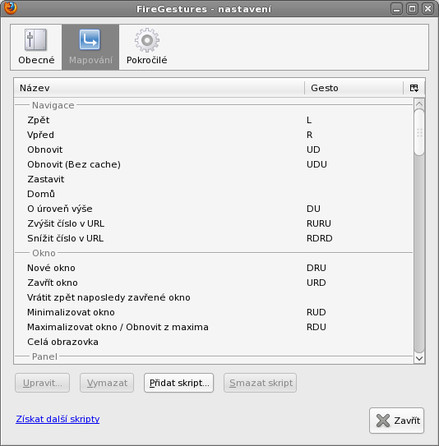This screenshot has width=439, height=446.
Task: Maximize the FireGestures settings window
Action: tap(412, 9)
